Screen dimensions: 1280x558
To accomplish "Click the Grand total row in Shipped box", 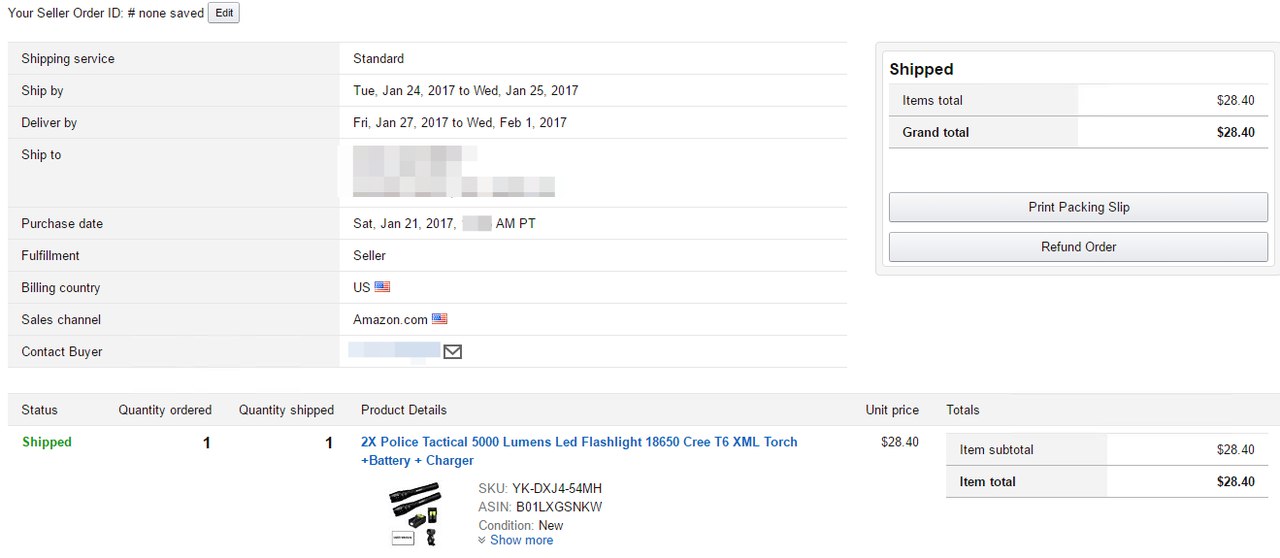I will pyautogui.click(x=1078, y=132).
